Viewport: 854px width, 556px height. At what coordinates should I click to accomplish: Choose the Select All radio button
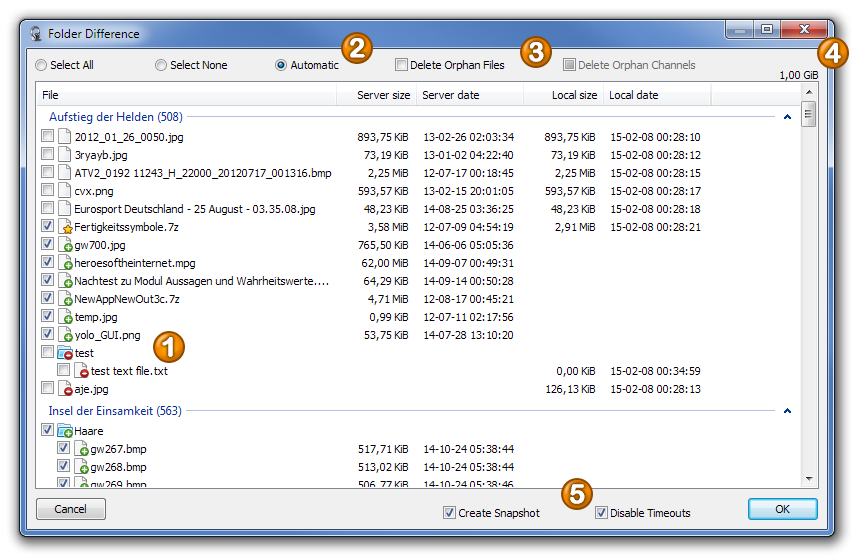pyautogui.click(x=41, y=65)
